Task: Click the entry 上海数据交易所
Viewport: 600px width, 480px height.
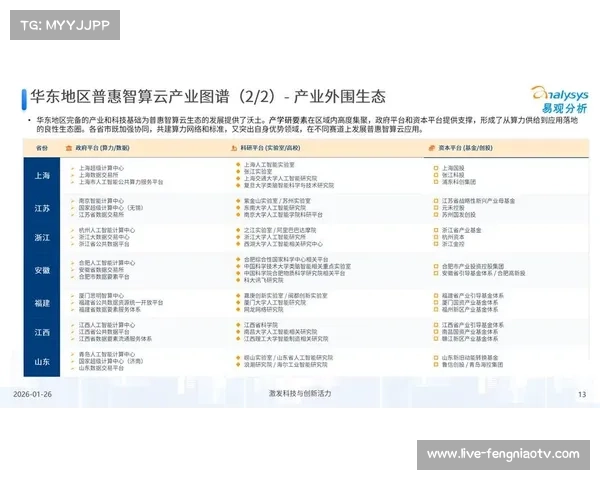Action: click(x=99, y=175)
